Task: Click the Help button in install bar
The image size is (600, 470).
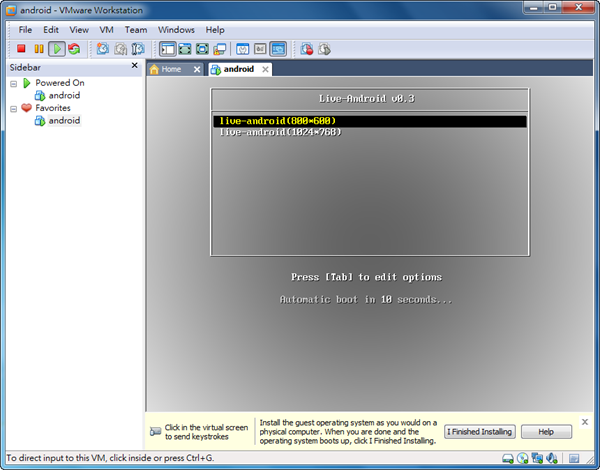Action: [x=546, y=432]
